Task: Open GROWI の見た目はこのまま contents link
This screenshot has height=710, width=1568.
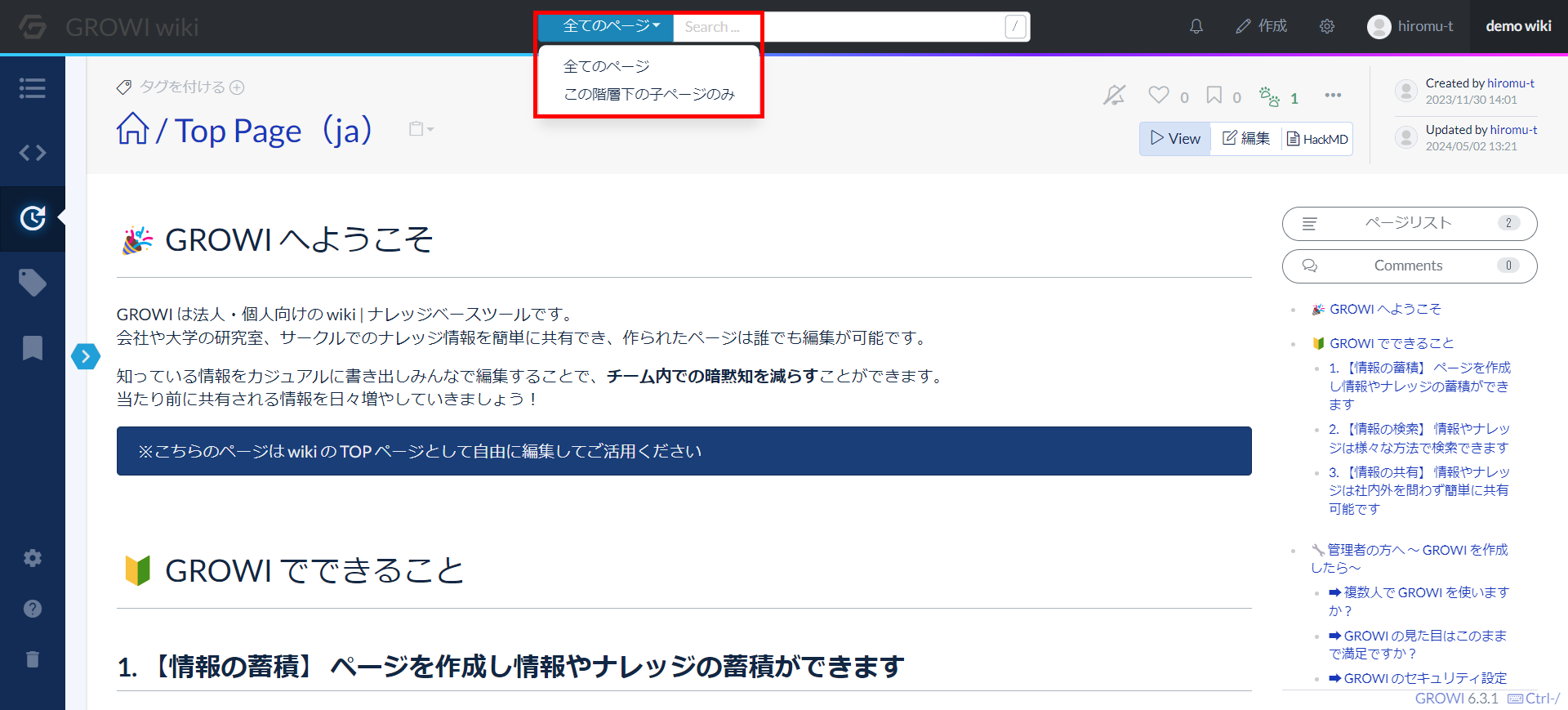Action: (1418, 645)
